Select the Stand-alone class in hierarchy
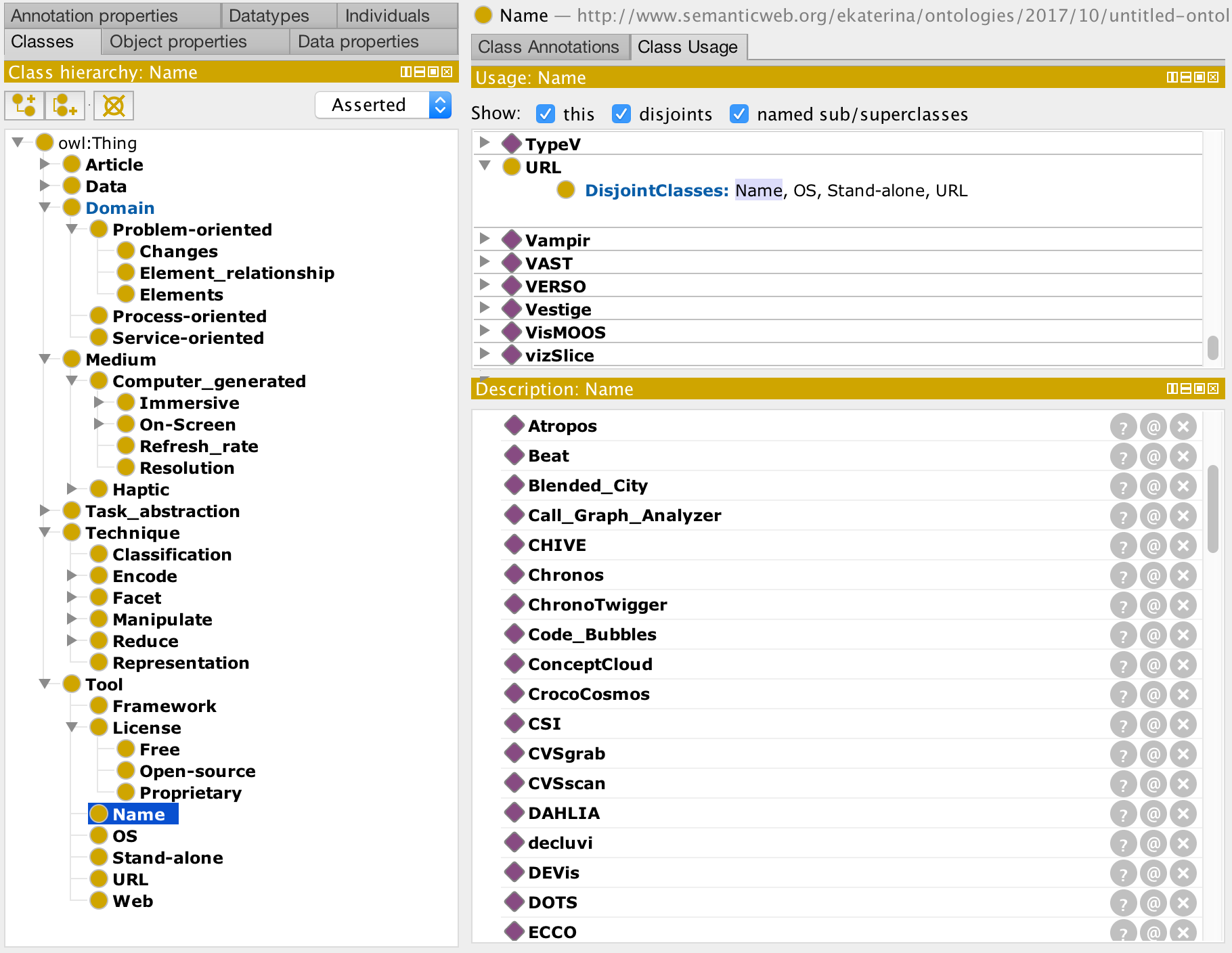Viewport: 1232px width, 953px height. 167,858
